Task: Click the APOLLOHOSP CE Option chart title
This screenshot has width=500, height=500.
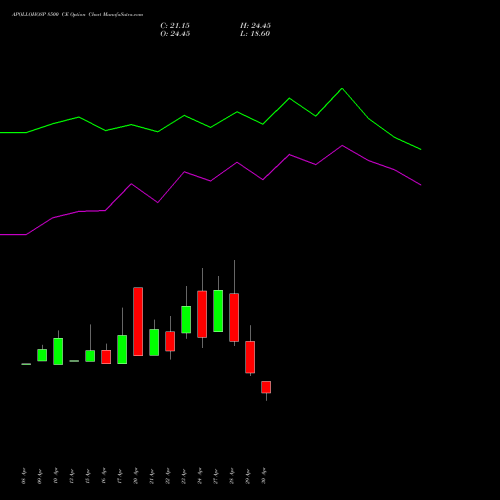Action: pos(77,15)
